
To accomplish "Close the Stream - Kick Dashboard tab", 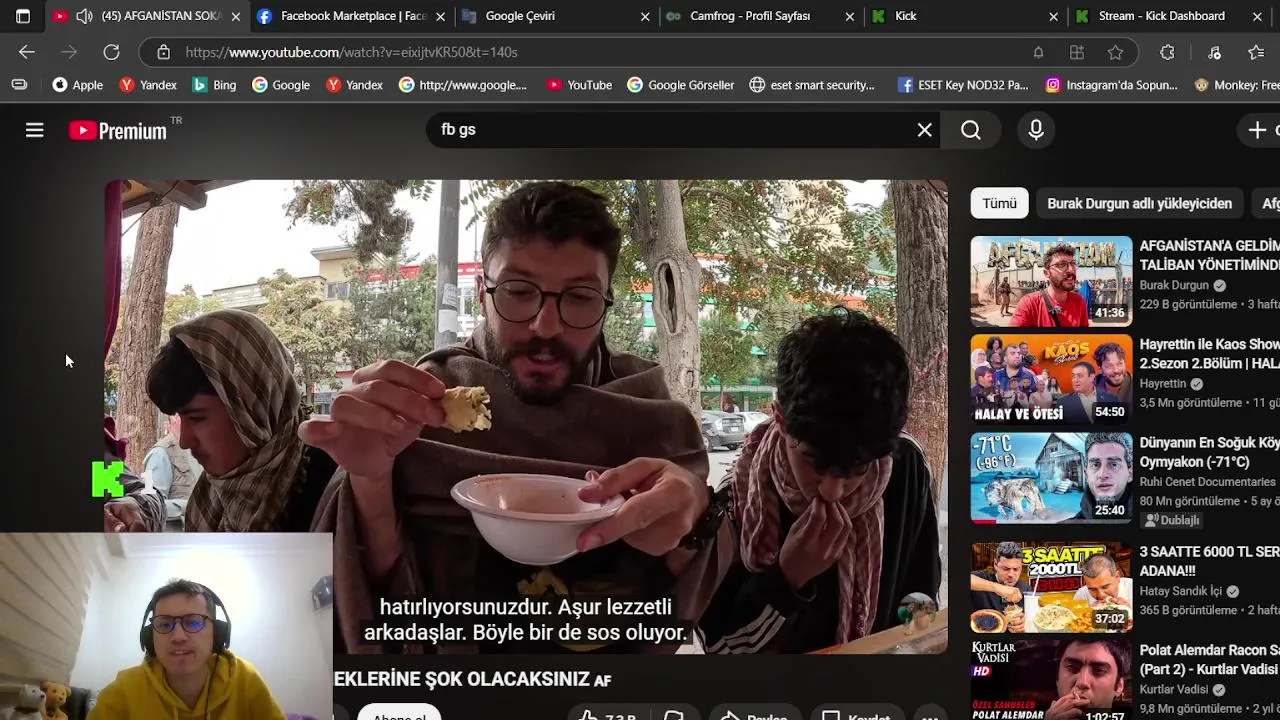I will (1257, 17).
